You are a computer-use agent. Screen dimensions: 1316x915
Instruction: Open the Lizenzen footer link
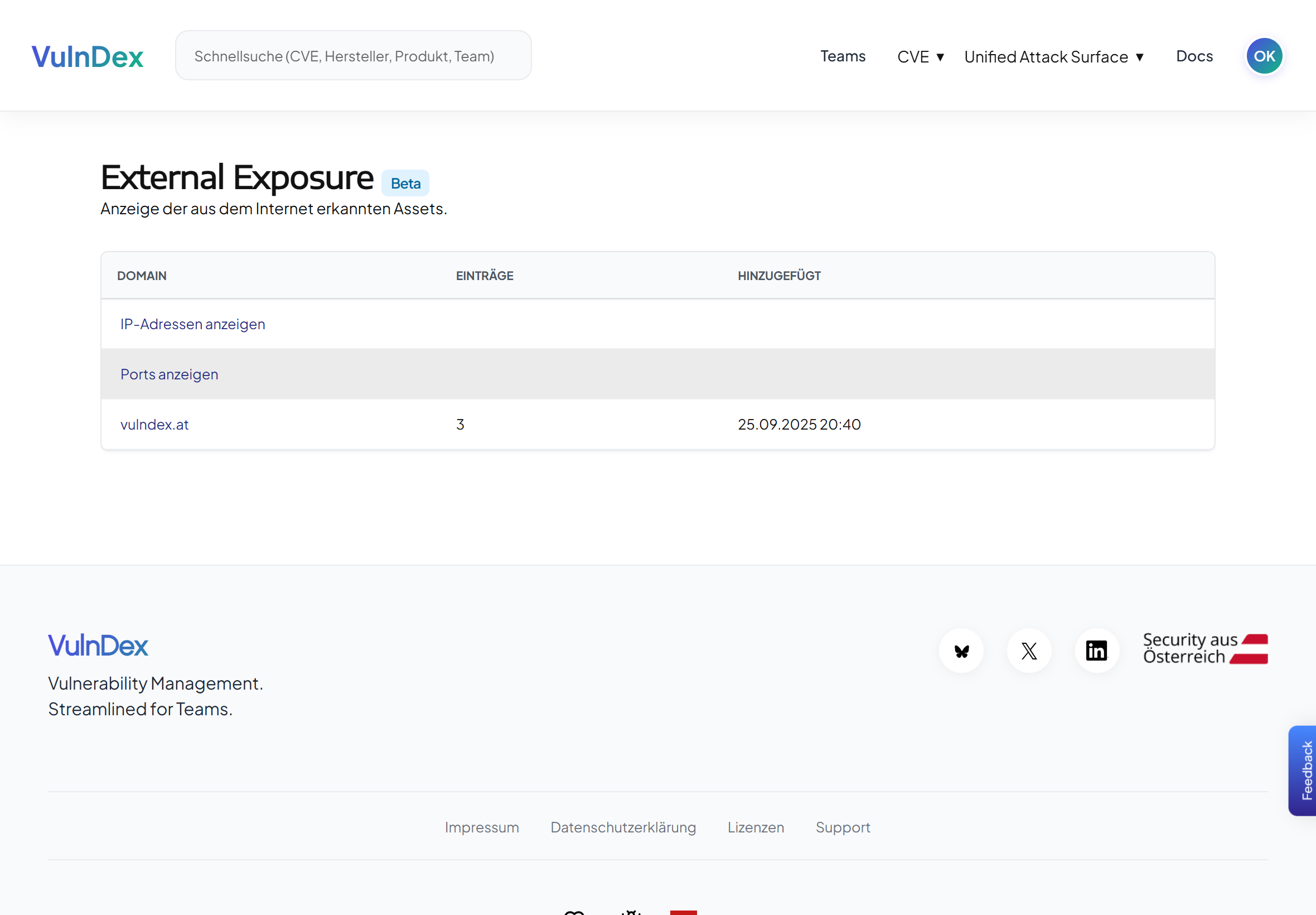pos(755,827)
